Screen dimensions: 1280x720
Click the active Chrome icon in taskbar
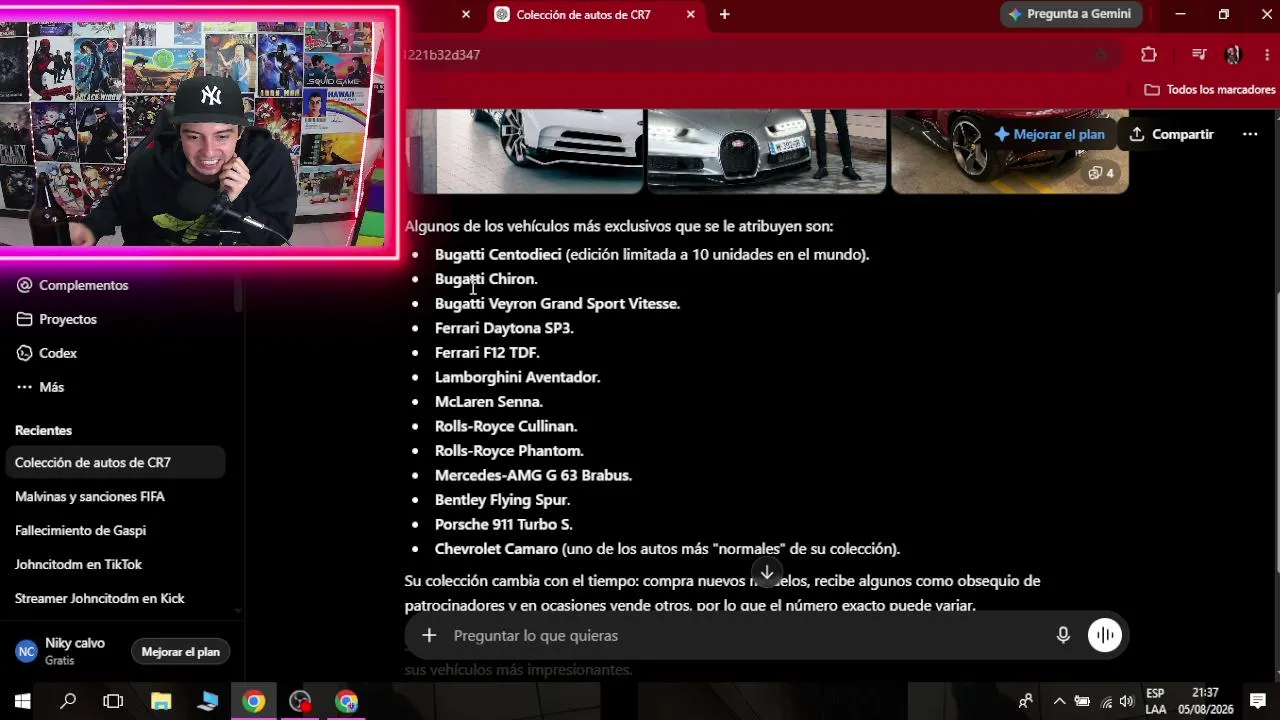(254, 701)
